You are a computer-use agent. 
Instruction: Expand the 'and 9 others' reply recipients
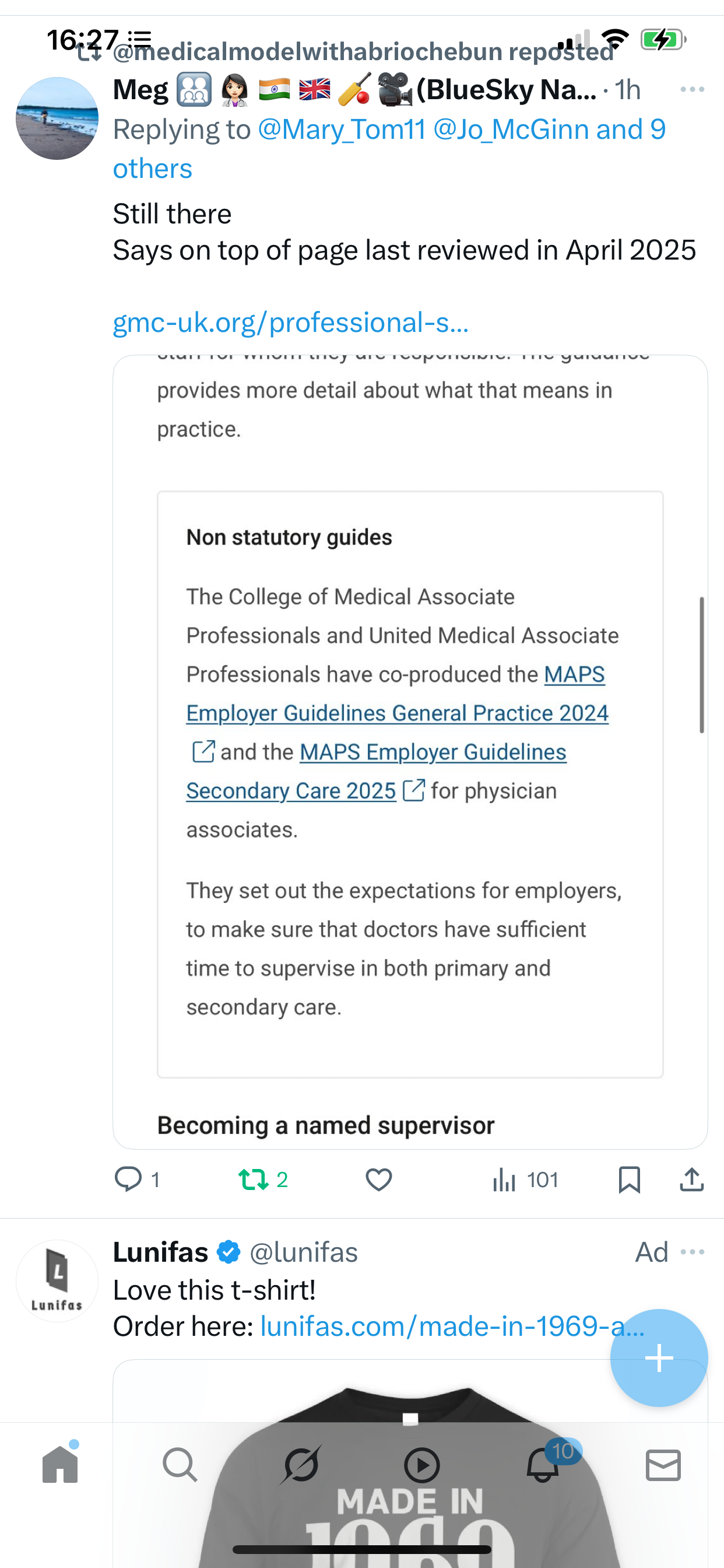[389, 149]
